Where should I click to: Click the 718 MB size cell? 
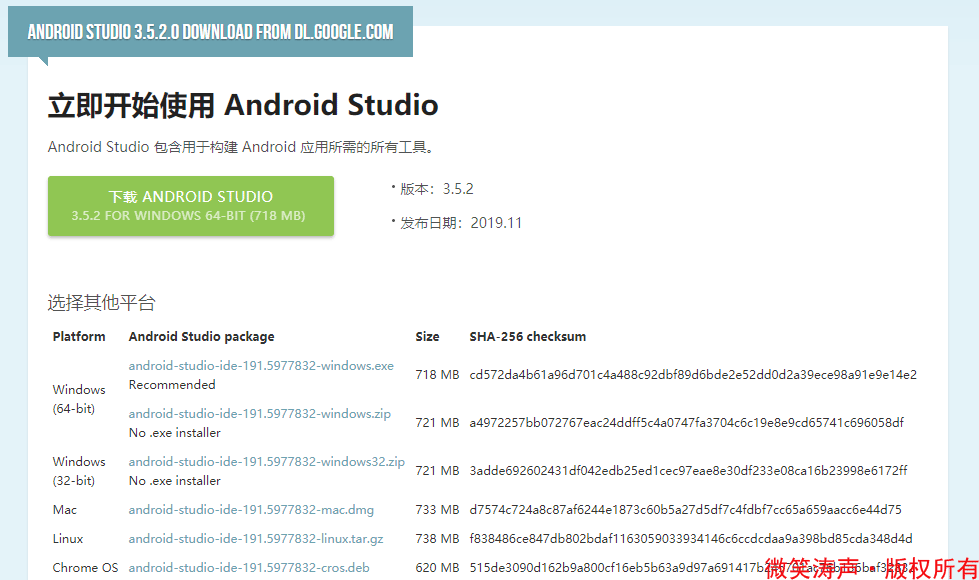tap(438, 375)
